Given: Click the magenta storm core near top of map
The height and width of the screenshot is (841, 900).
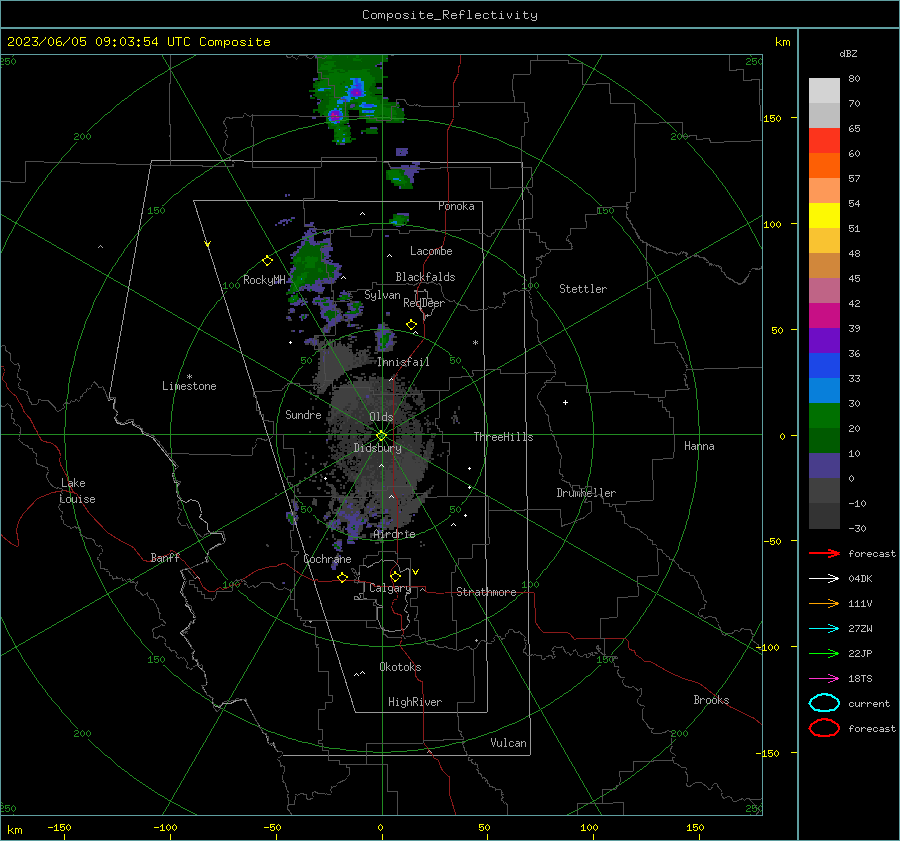Looking at the screenshot, I should point(335,115).
